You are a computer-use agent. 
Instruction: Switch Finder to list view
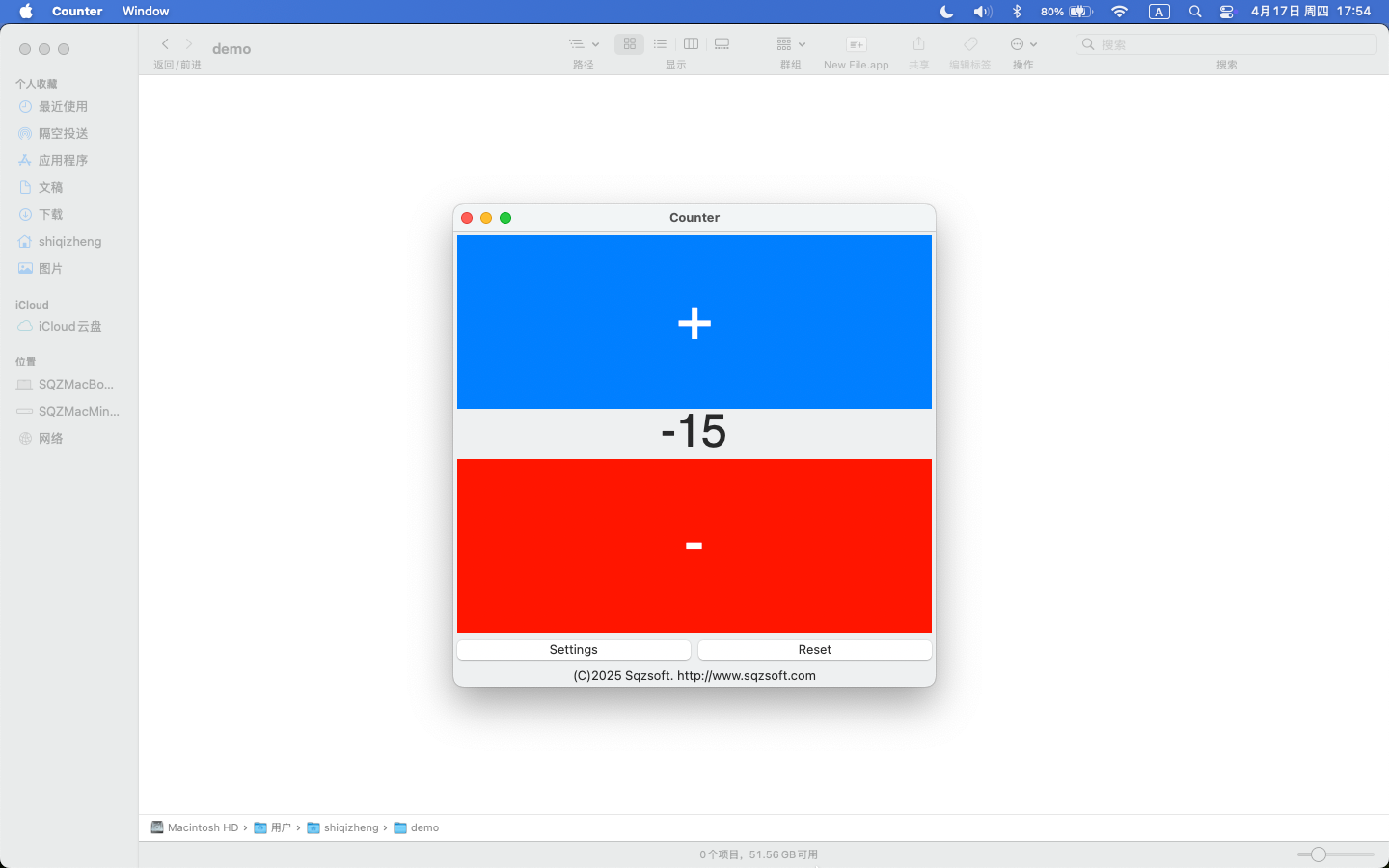pos(660,44)
